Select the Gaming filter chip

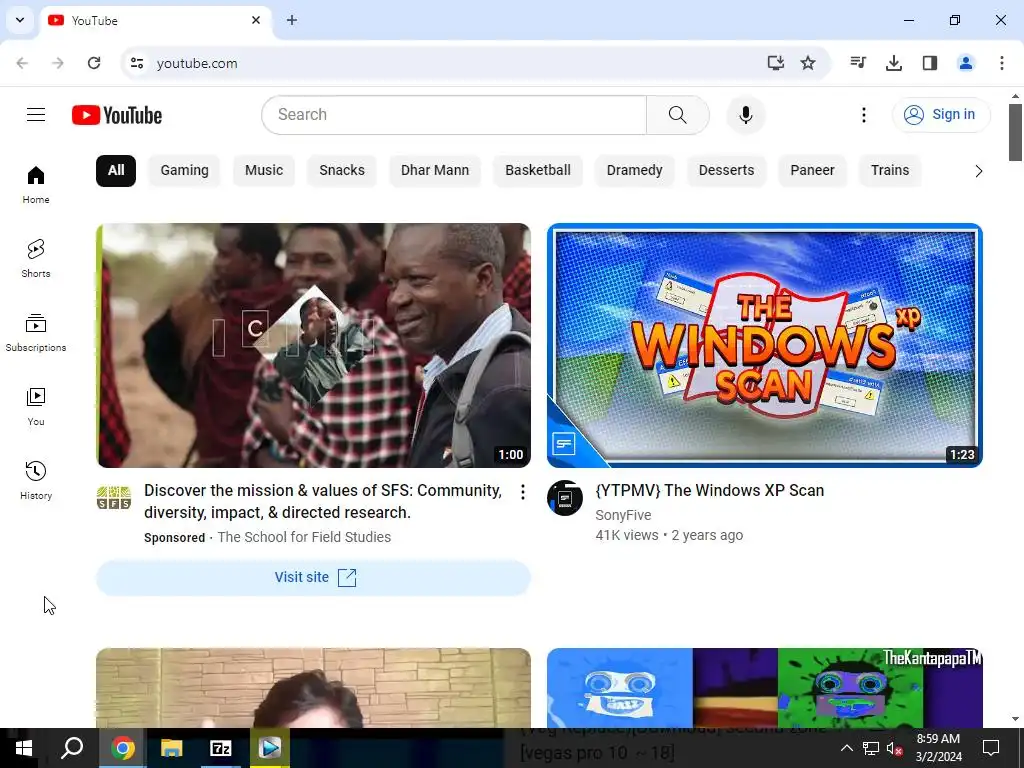(185, 170)
